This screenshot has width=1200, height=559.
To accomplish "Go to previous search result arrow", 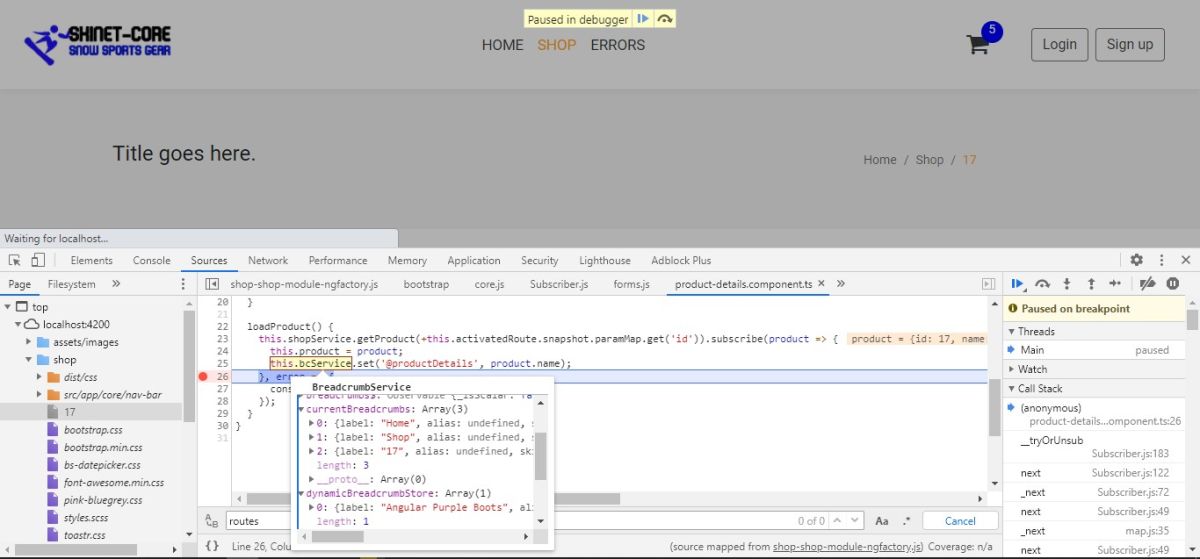I will [839, 520].
